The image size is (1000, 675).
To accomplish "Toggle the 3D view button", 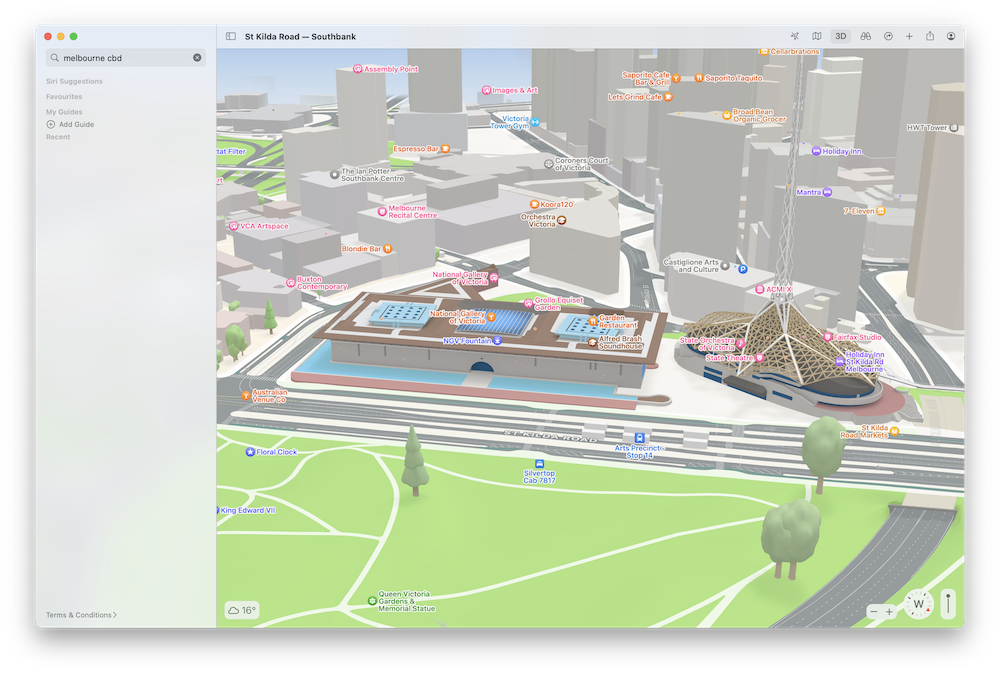I will tap(841, 36).
